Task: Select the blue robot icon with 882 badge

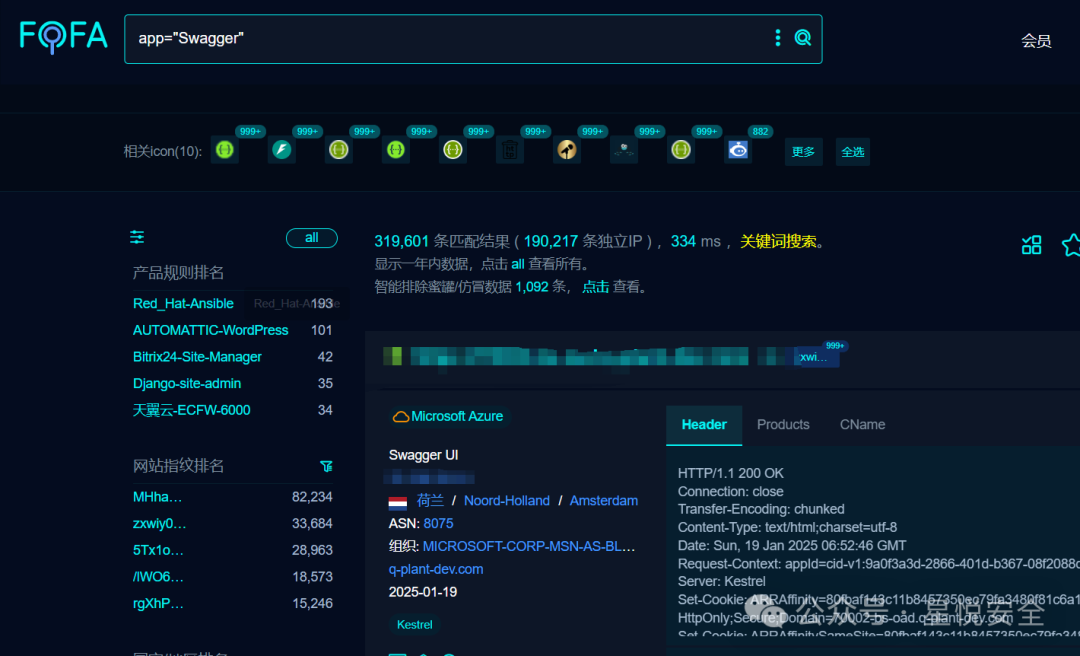Action: pyautogui.click(x=738, y=150)
